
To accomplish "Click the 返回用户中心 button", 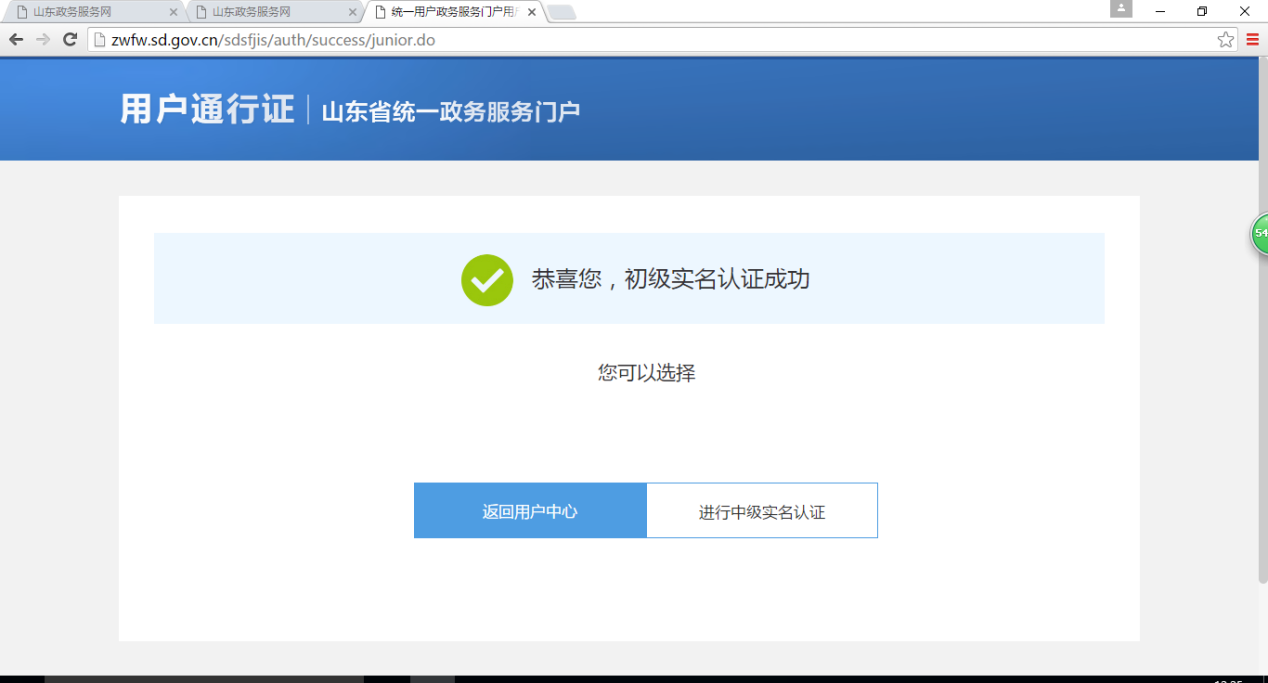I will point(530,511).
